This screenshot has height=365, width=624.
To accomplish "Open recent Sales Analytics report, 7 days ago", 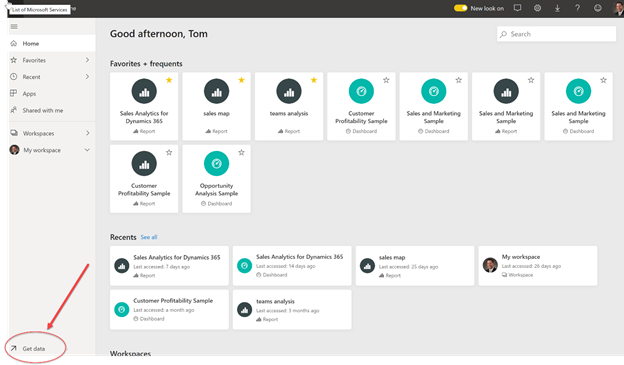I will click(x=170, y=265).
